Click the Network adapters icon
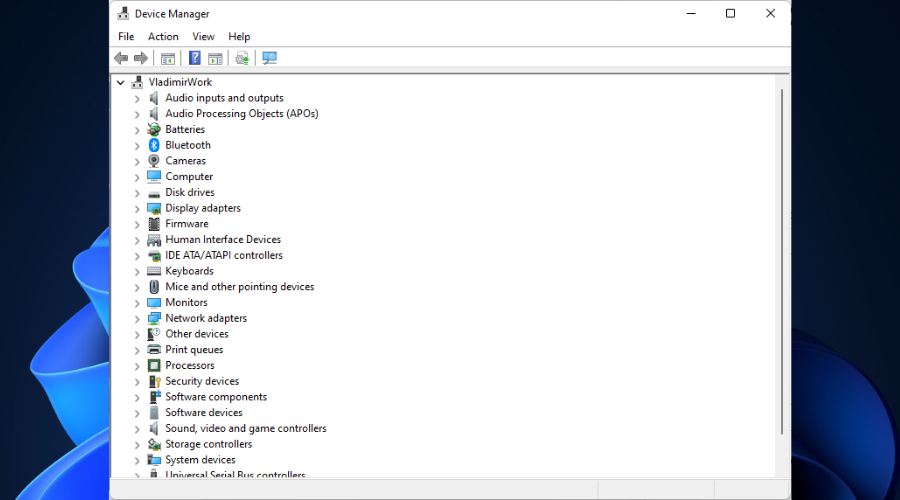Image resolution: width=900 pixels, height=500 pixels. [x=154, y=318]
